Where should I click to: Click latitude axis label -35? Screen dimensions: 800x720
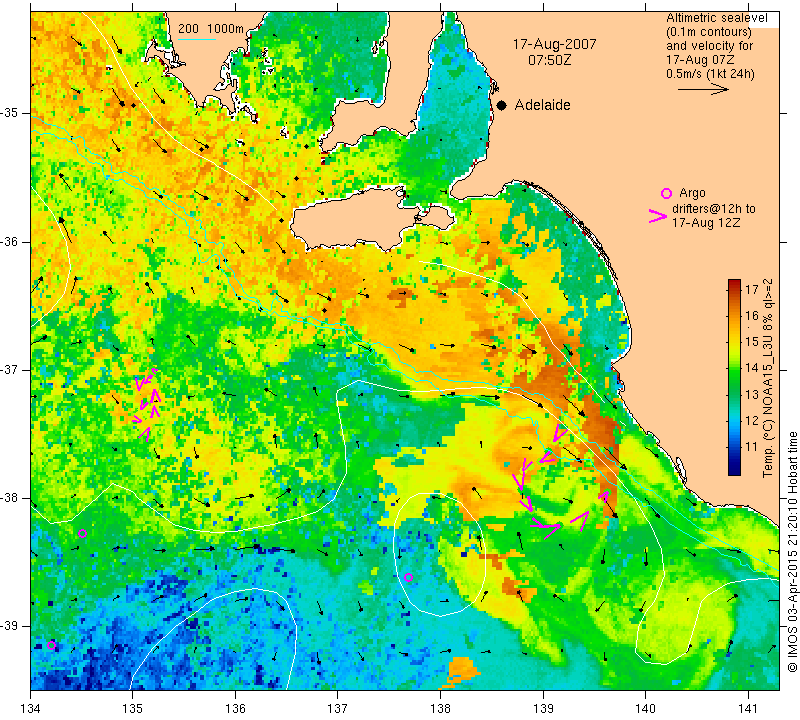click(10, 113)
